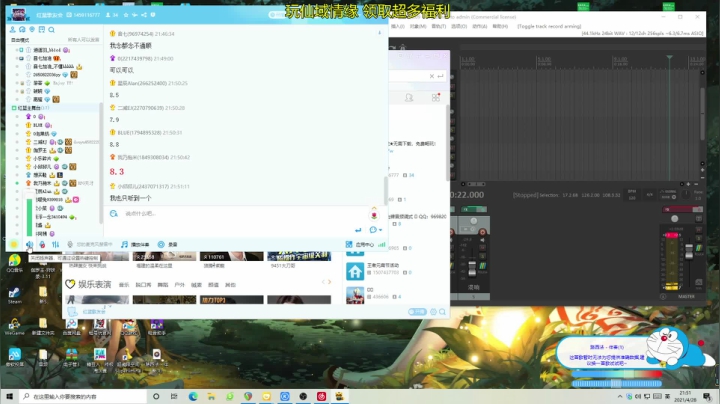
Task: Open the apps grid icon with red dot
Action: (x=436, y=97)
